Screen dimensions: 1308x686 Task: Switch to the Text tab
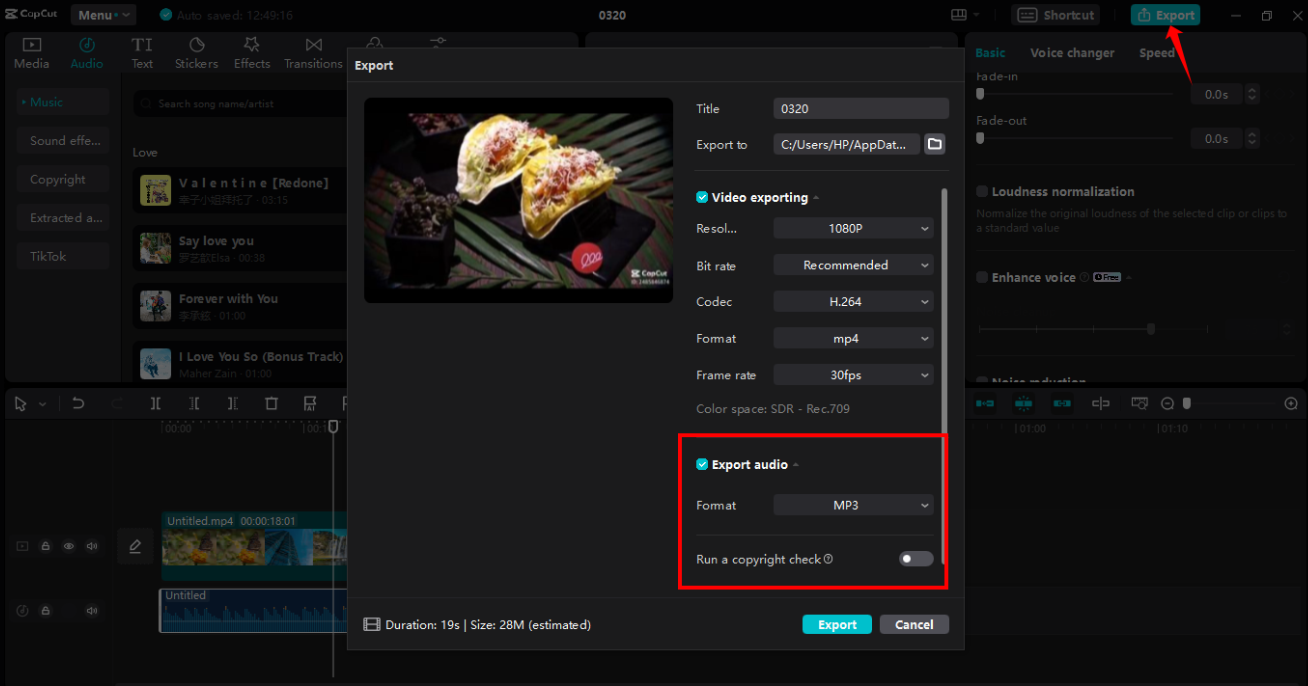[x=142, y=53]
